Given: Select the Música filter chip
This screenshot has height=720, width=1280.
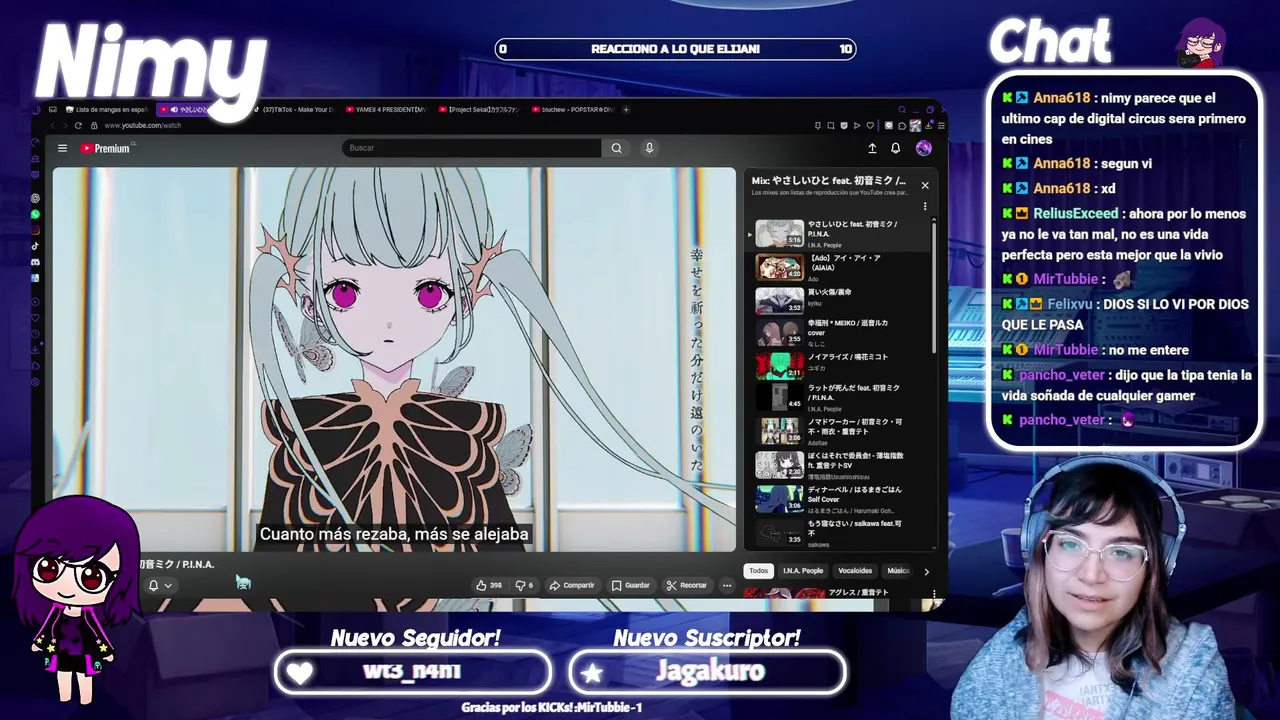Looking at the screenshot, I should click(898, 571).
